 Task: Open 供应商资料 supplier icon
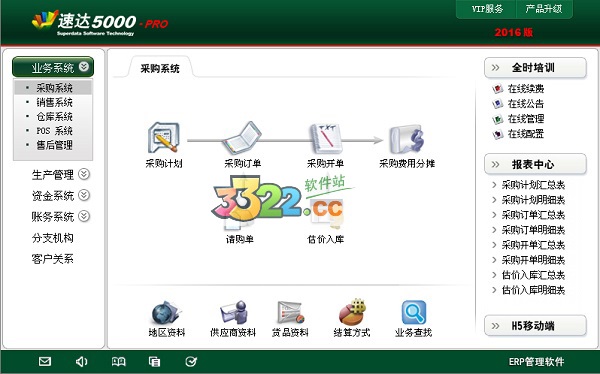(233, 312)
